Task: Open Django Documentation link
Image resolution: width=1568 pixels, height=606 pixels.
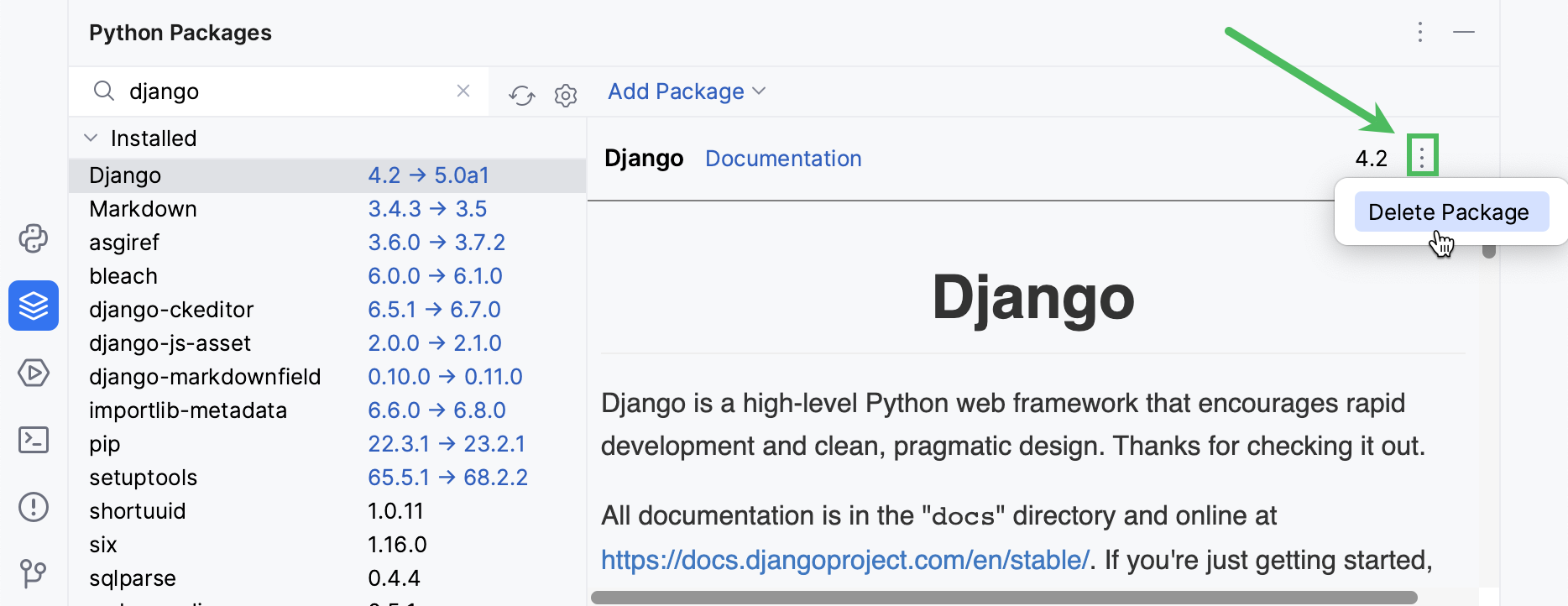Action: pyautogui.click(x=783, y=159)
